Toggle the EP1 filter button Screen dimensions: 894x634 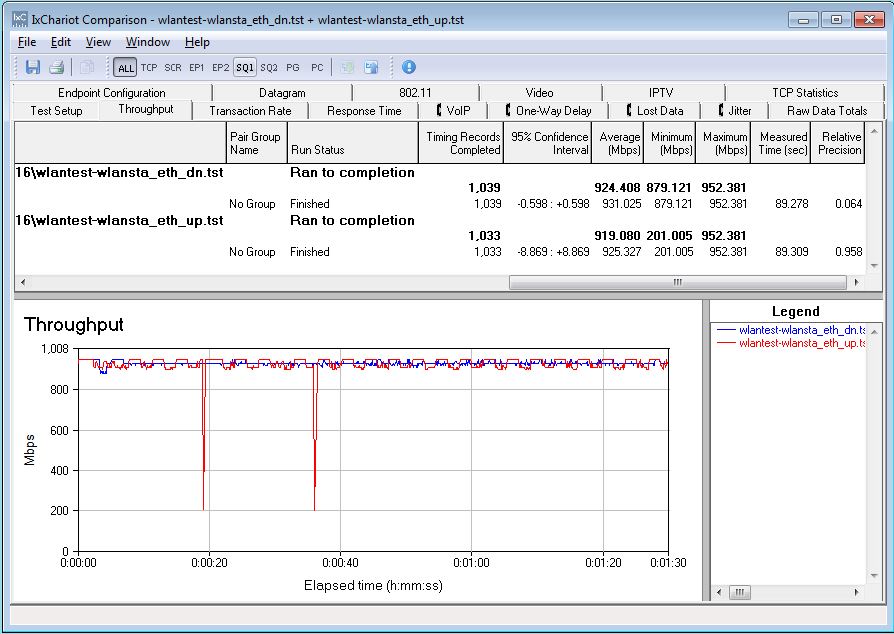(197, 68)
